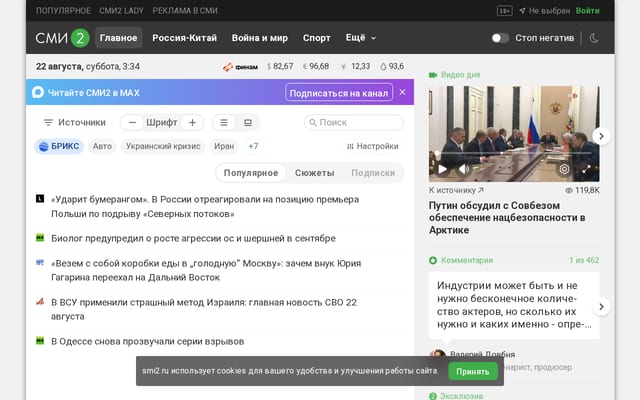The width and height of the screenshot is (640, 400).
Task: Click the 'Войти' login link
Action: (x=587, y=11)
